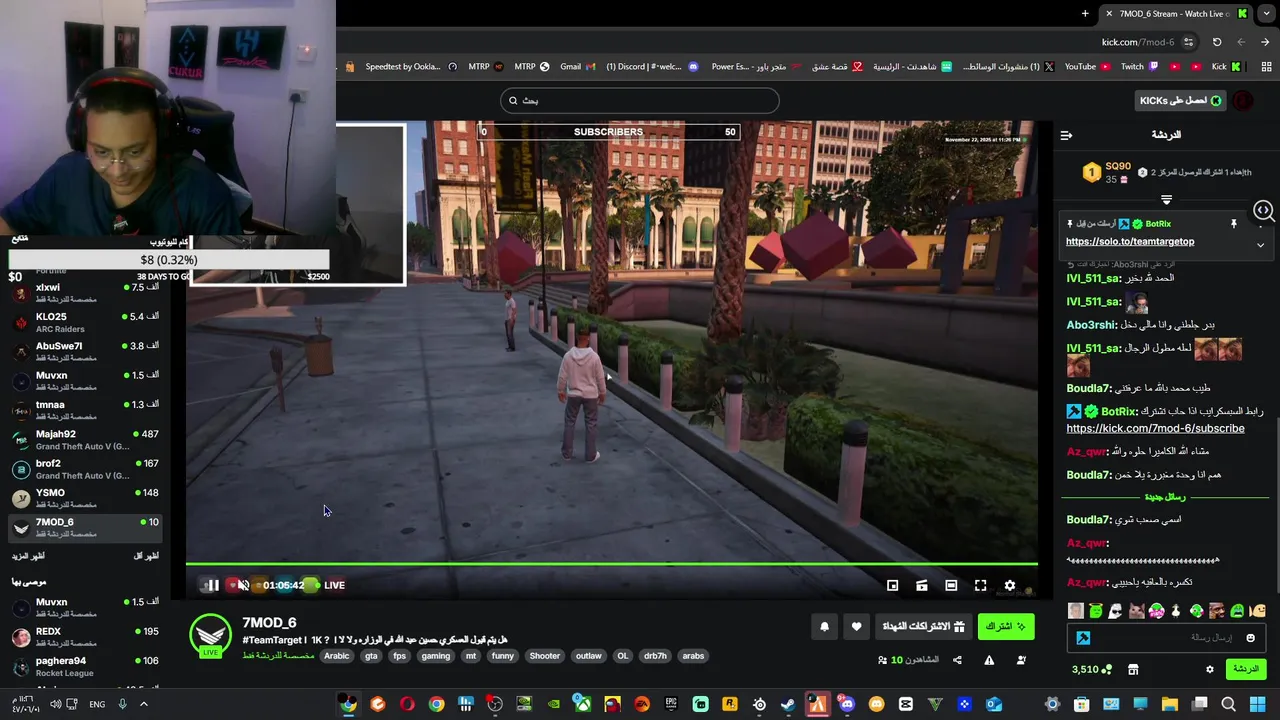Open the YouTube bookmark
The width and height of the screenshot is (1280, 720).
1088,67
